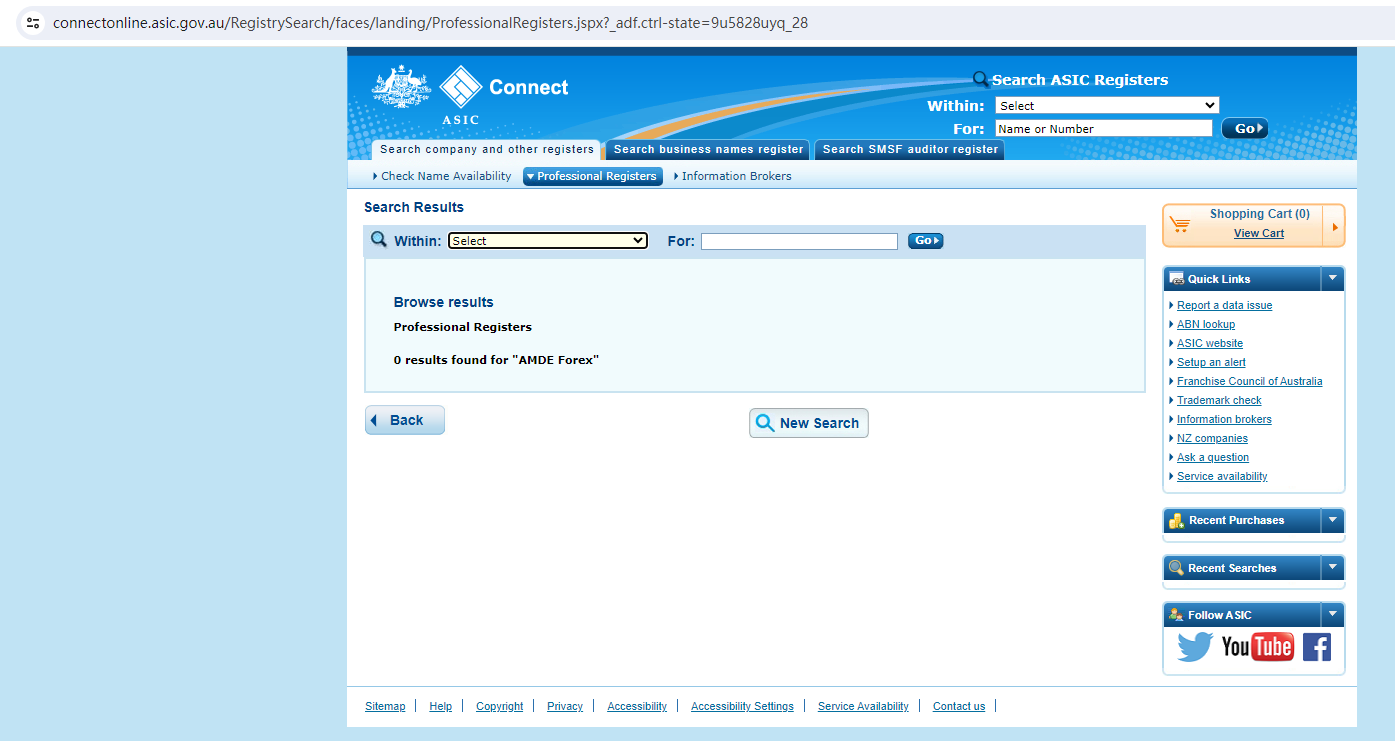Open Service availability quick link
Screen dimensions: 1395x741
click(x=1222, y=476)
